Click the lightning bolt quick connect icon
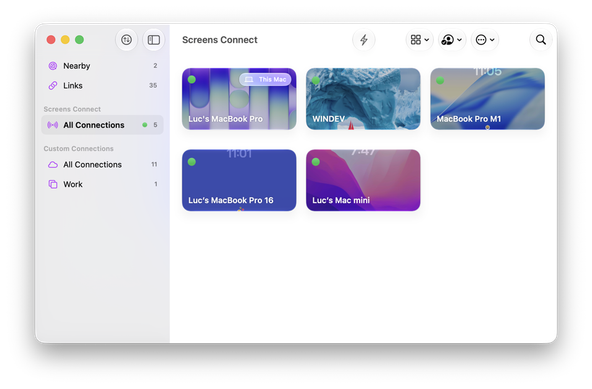Image resolution: width=592 pixels, height=389 pixels. click(364, 40)
